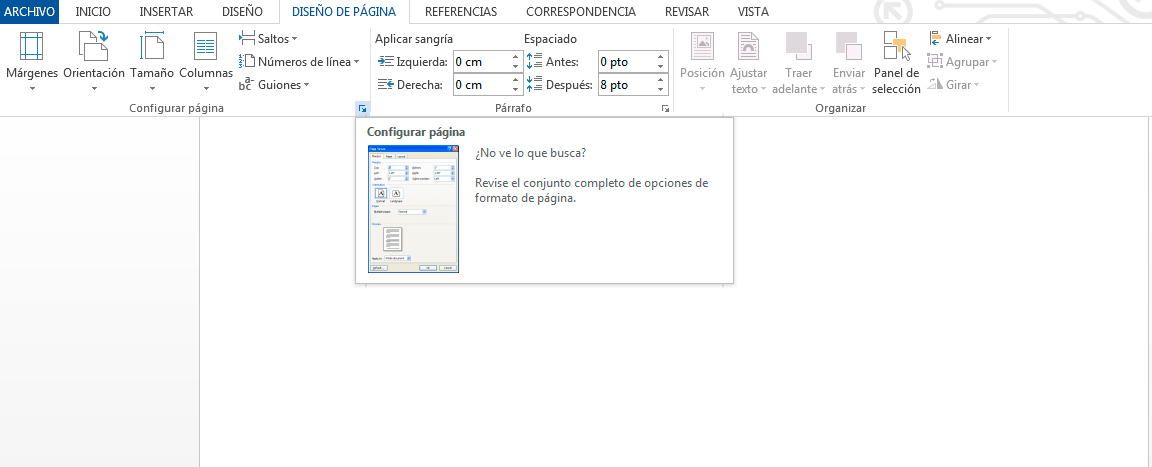Switch to the CORRESPONDENCIA tab
The height and width of the screenshot is (467, 1152).
coord(581,12)
